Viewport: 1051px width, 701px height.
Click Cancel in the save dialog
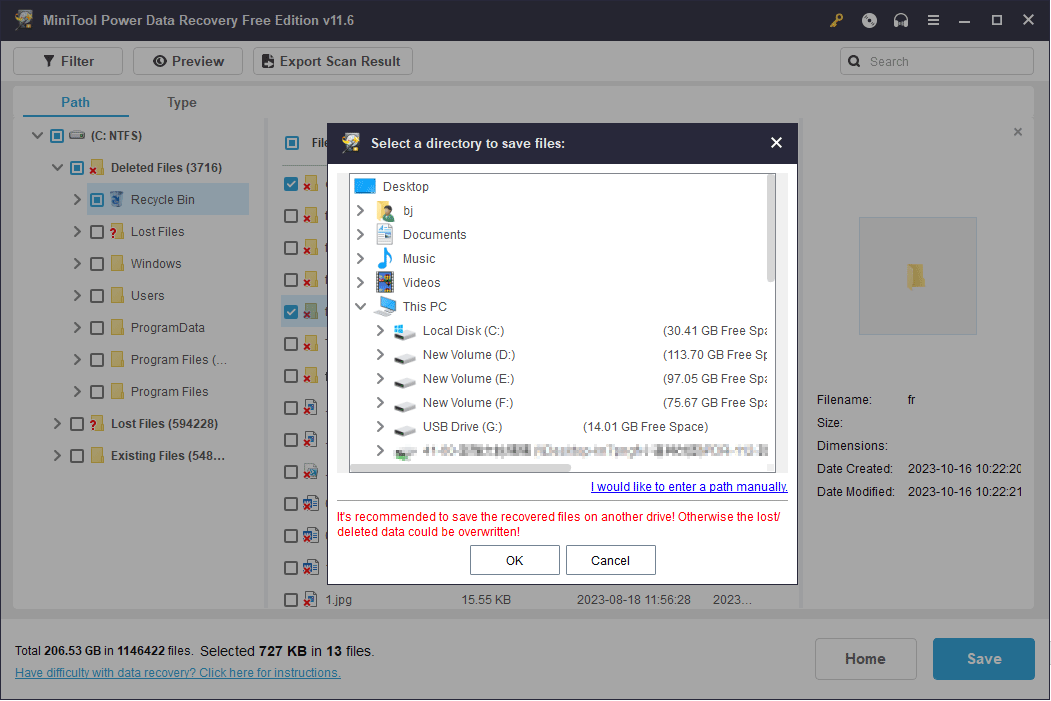click(610, 560)
